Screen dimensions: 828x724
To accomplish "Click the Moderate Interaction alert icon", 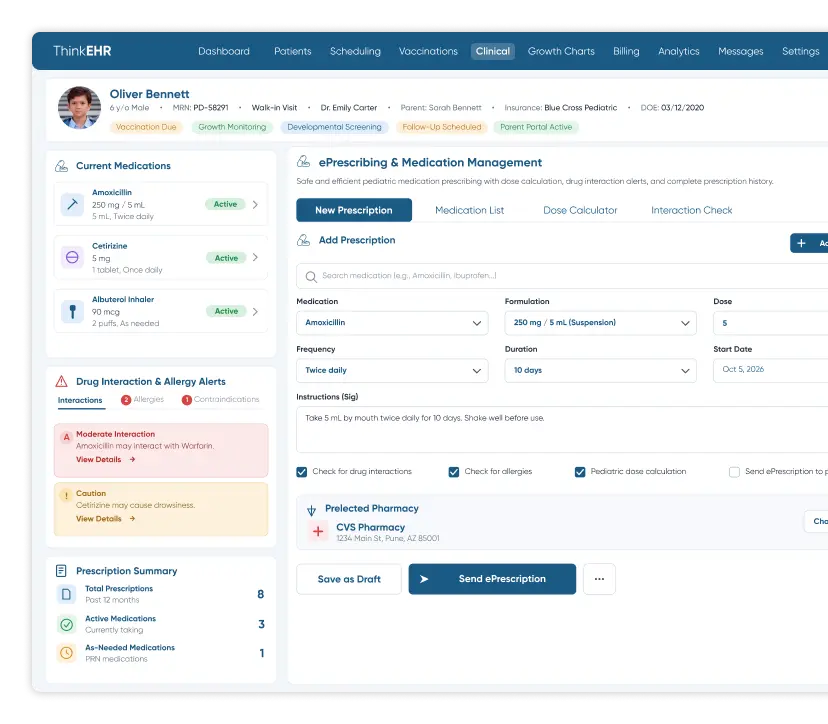I will pyautogui.click(x=67, y=437).
